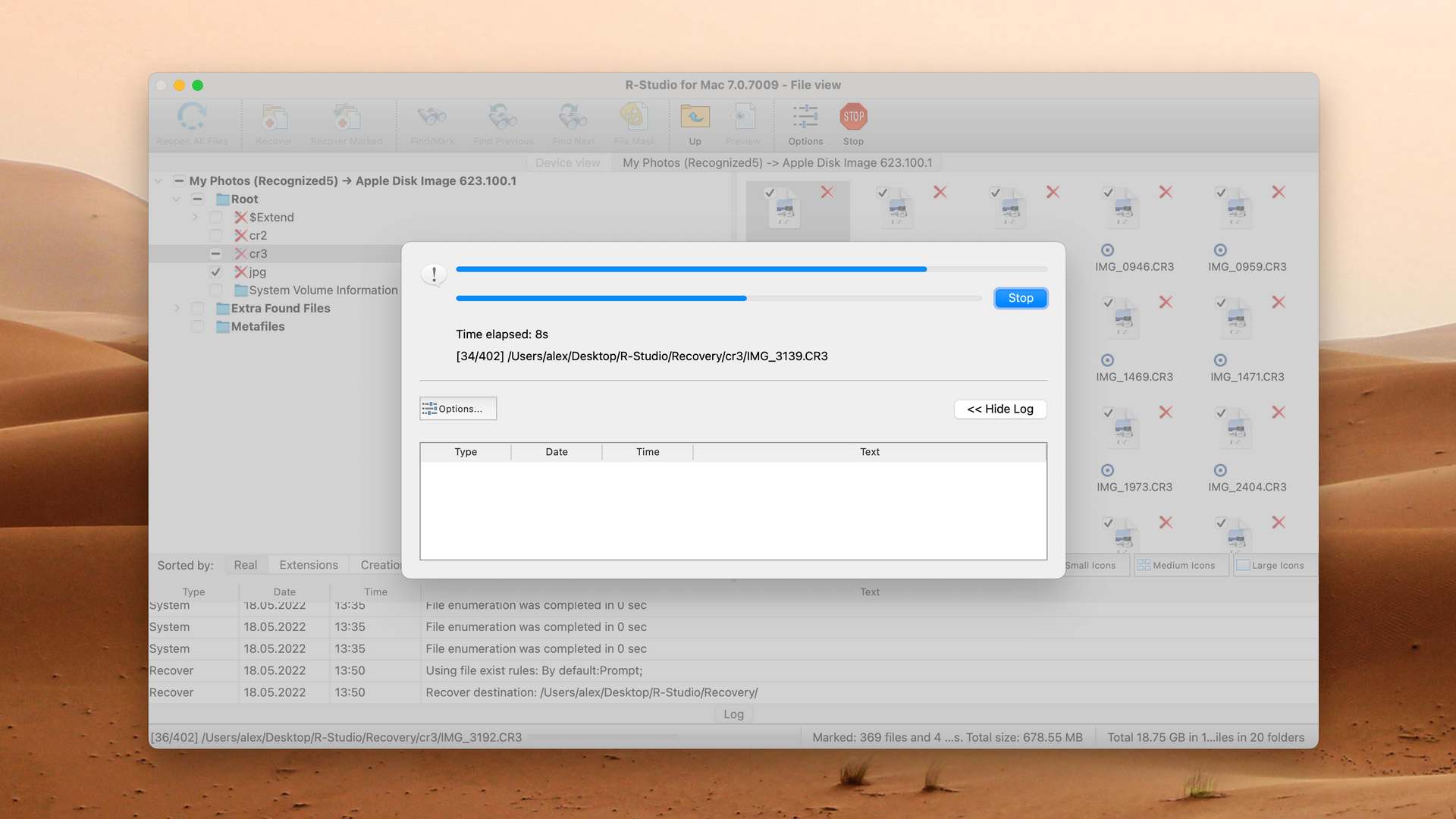Stop the recovery with blue Stop button
The width and height of the screenshot is (1456, 819).
1021,299
